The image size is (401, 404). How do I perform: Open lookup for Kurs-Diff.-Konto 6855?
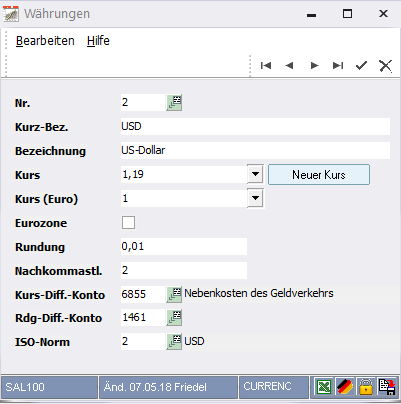174,294
